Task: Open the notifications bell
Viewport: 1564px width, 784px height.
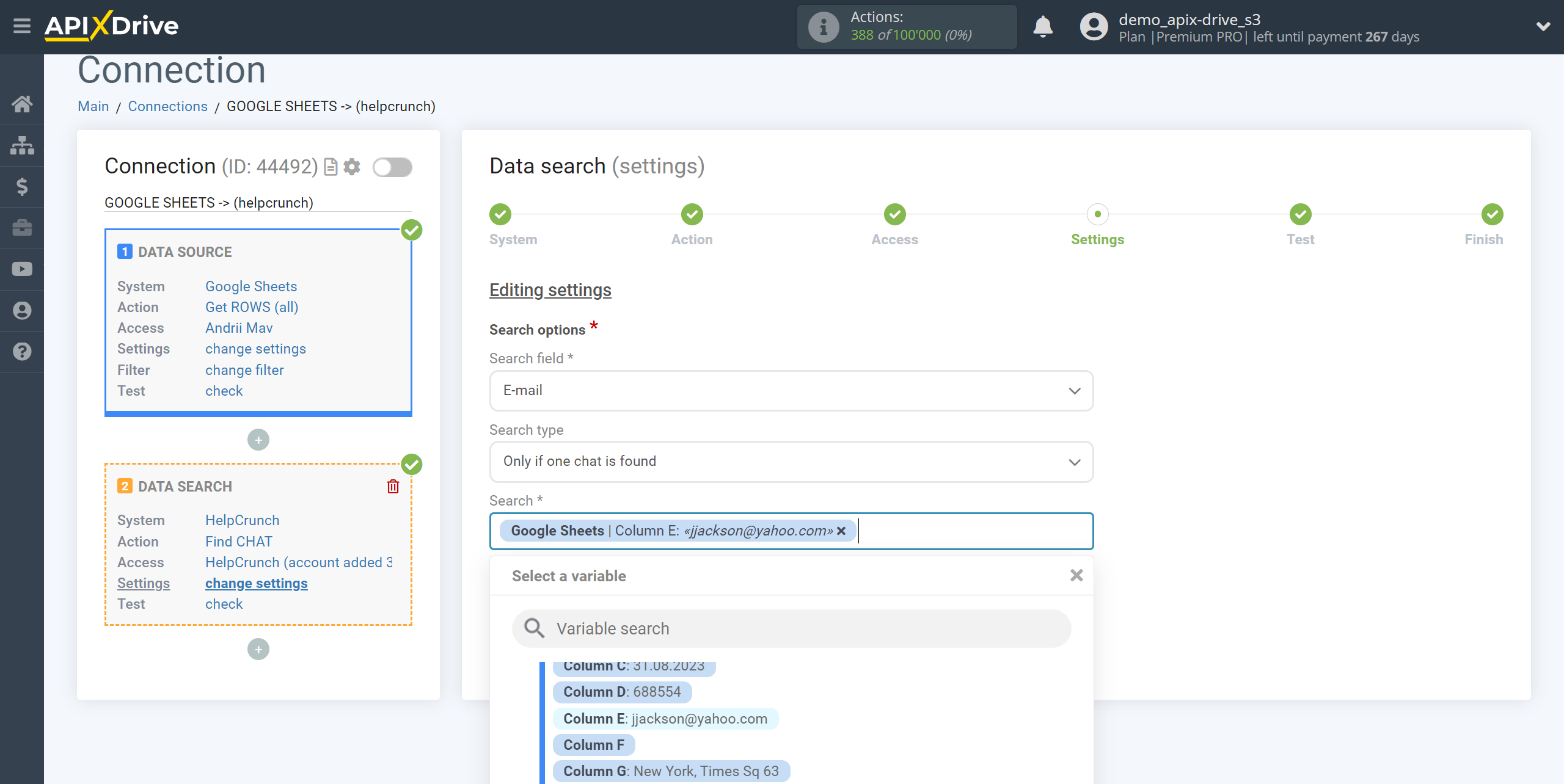Action: [1043, 27]
